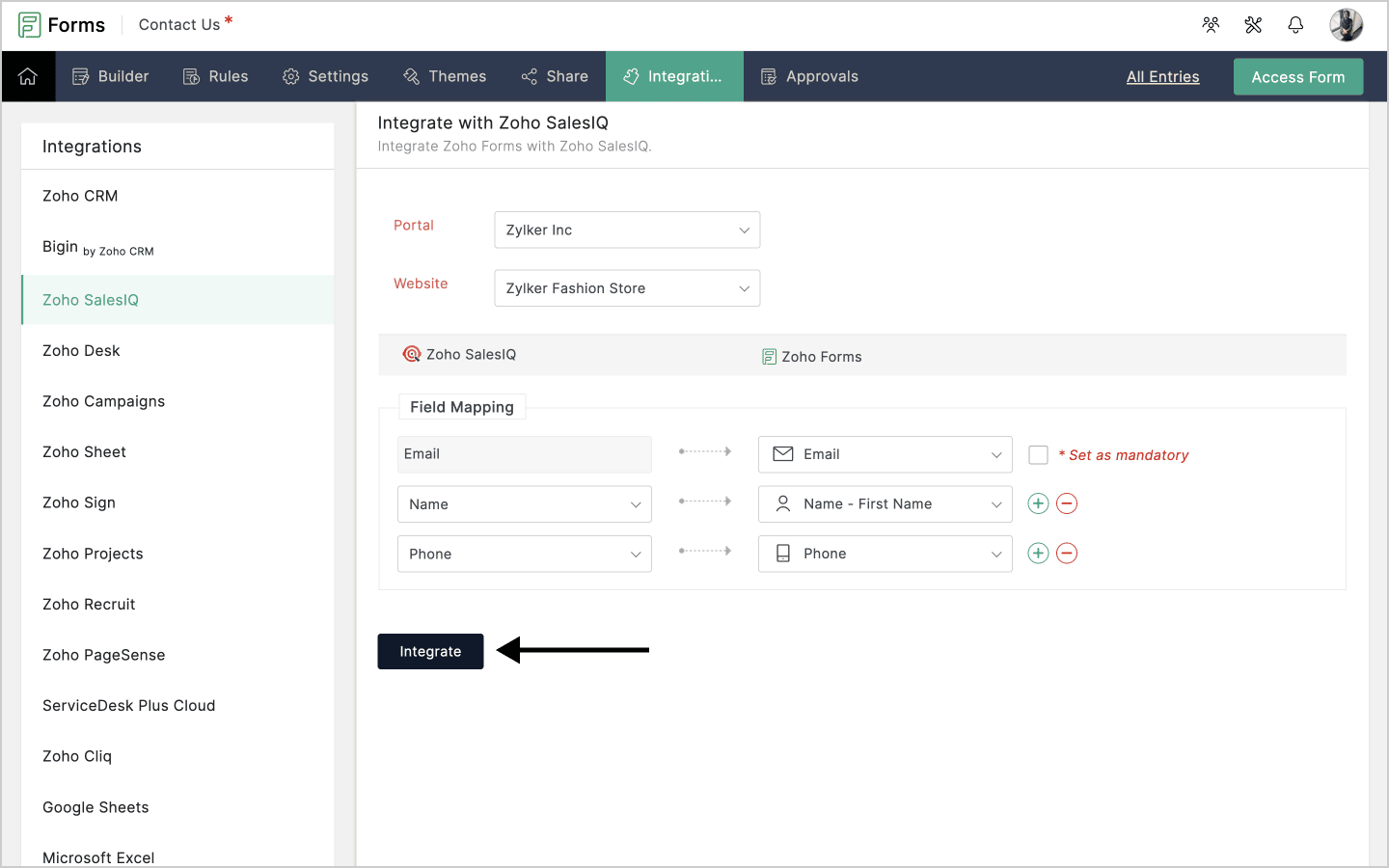Click the Access Form button
This screenshot has height=868, width=1389.
coord(1298,77)
